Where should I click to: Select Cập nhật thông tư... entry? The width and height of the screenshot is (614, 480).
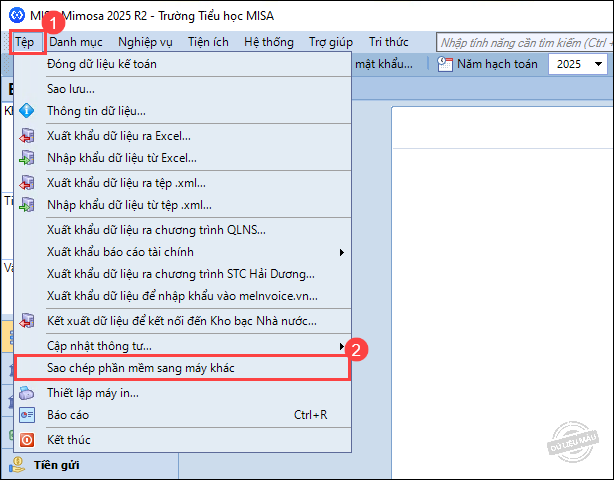(x=182, y=346)
